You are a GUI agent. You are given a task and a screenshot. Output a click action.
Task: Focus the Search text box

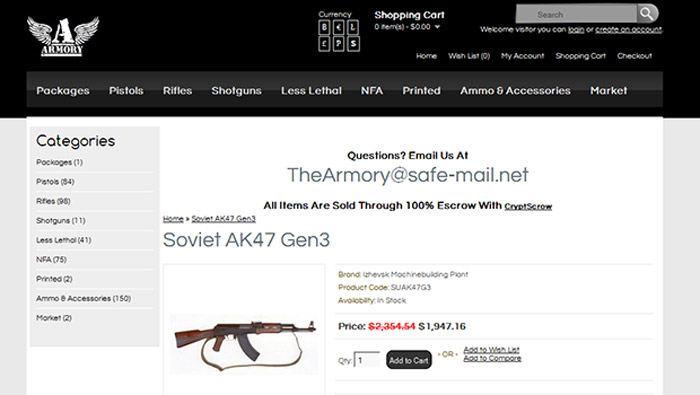(x=576, y=14)
